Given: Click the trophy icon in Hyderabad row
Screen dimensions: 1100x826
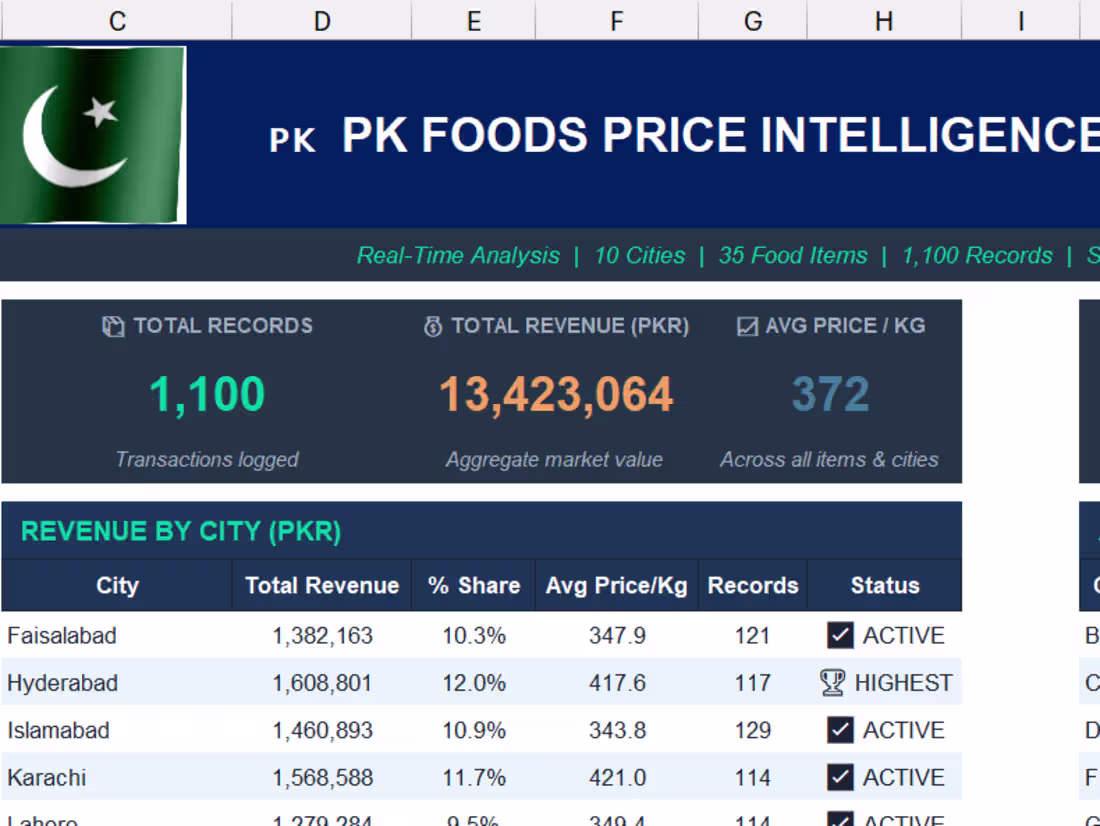Looking at the screenshot, I should point(832,683).
